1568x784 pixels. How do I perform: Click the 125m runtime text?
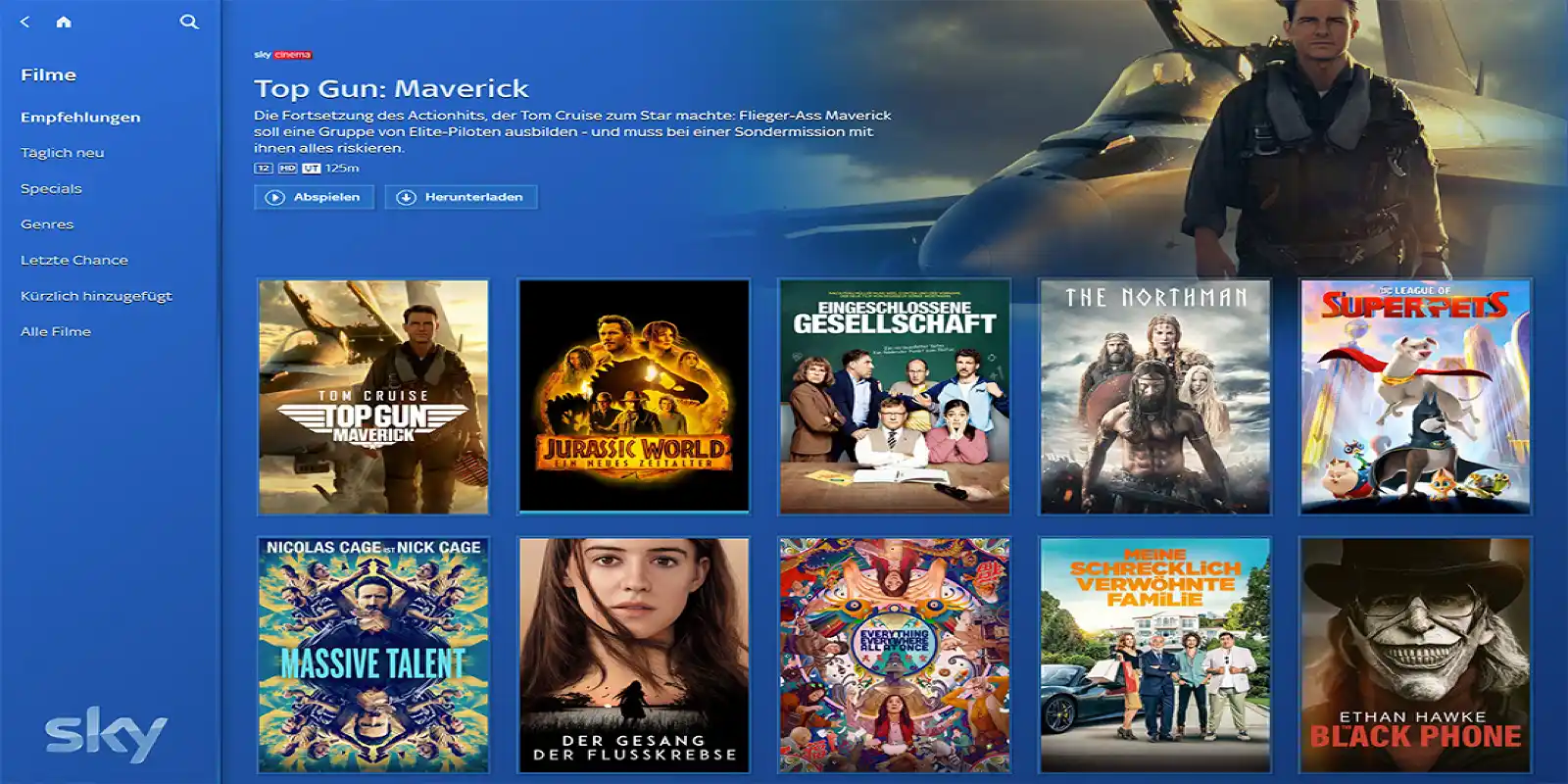[x=342, y=169]
